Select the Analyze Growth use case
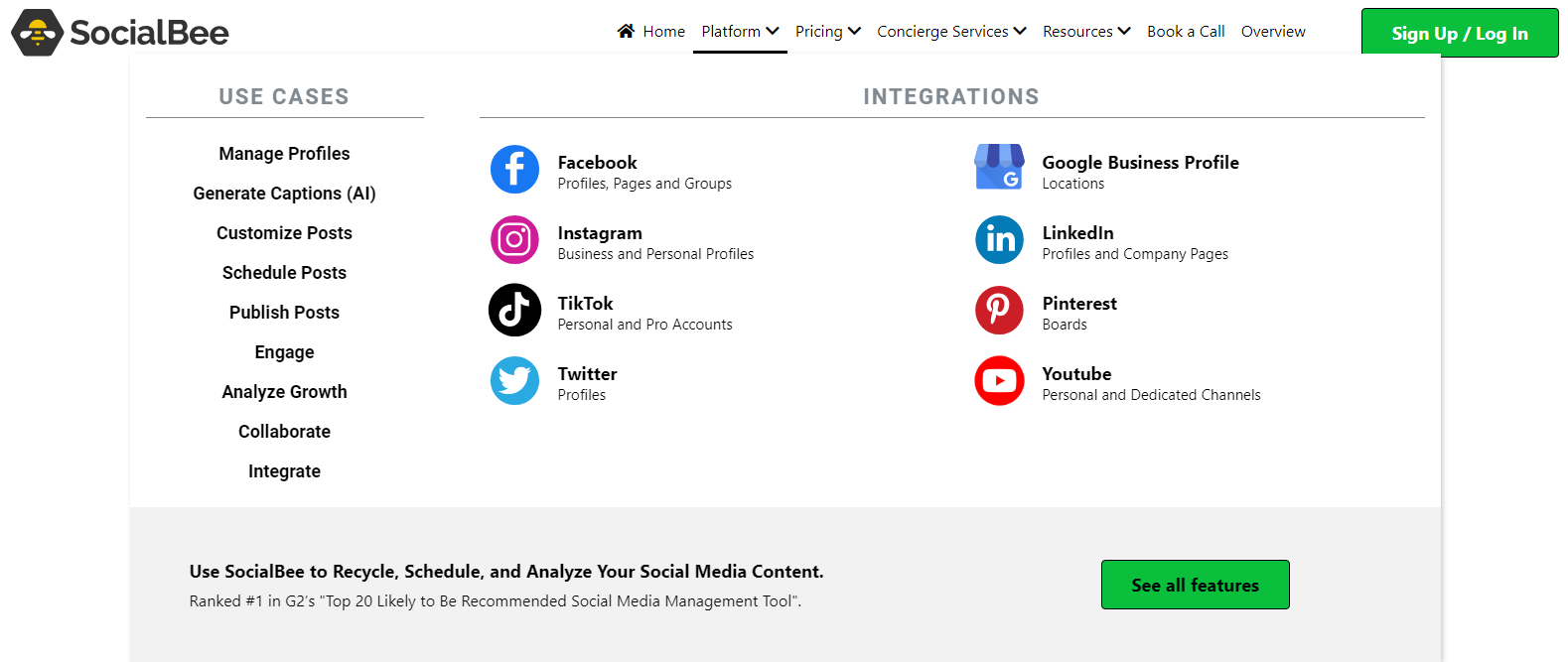 tap(284, 392)
